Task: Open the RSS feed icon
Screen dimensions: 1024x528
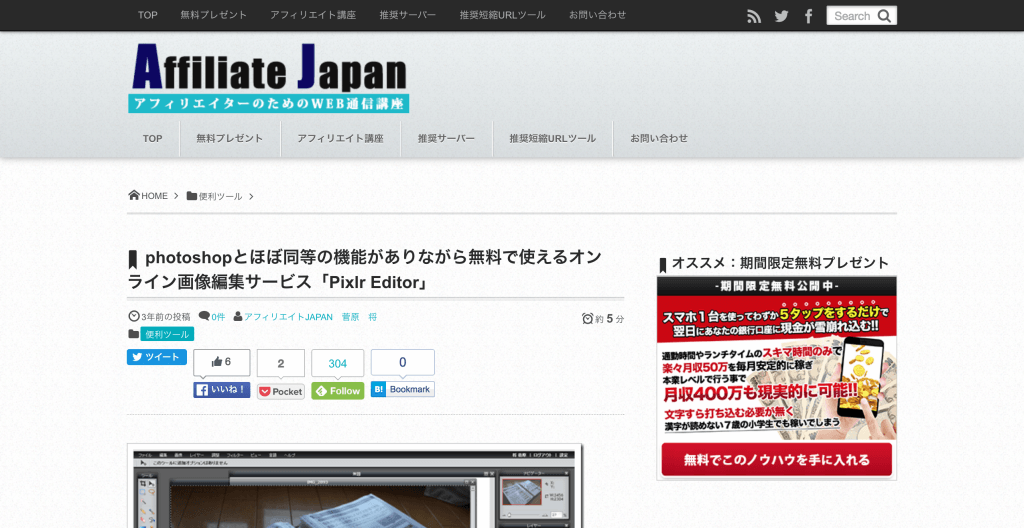Action: 754,16
